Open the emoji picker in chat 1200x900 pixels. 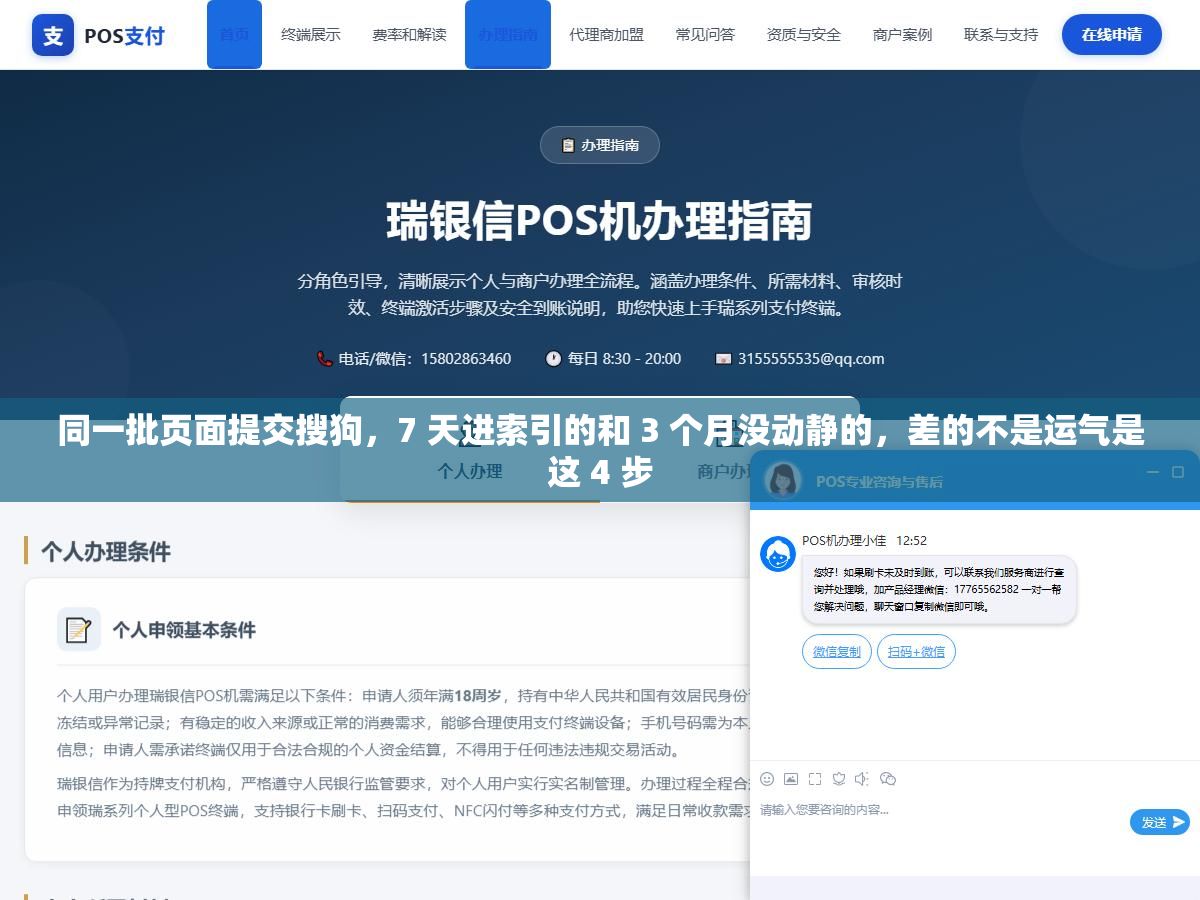[767, 778]
